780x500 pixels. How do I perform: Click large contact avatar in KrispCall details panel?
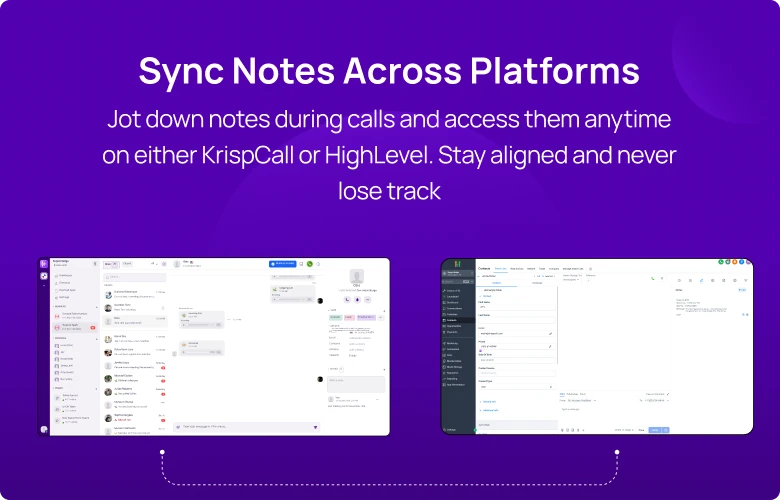click(357, 276)
